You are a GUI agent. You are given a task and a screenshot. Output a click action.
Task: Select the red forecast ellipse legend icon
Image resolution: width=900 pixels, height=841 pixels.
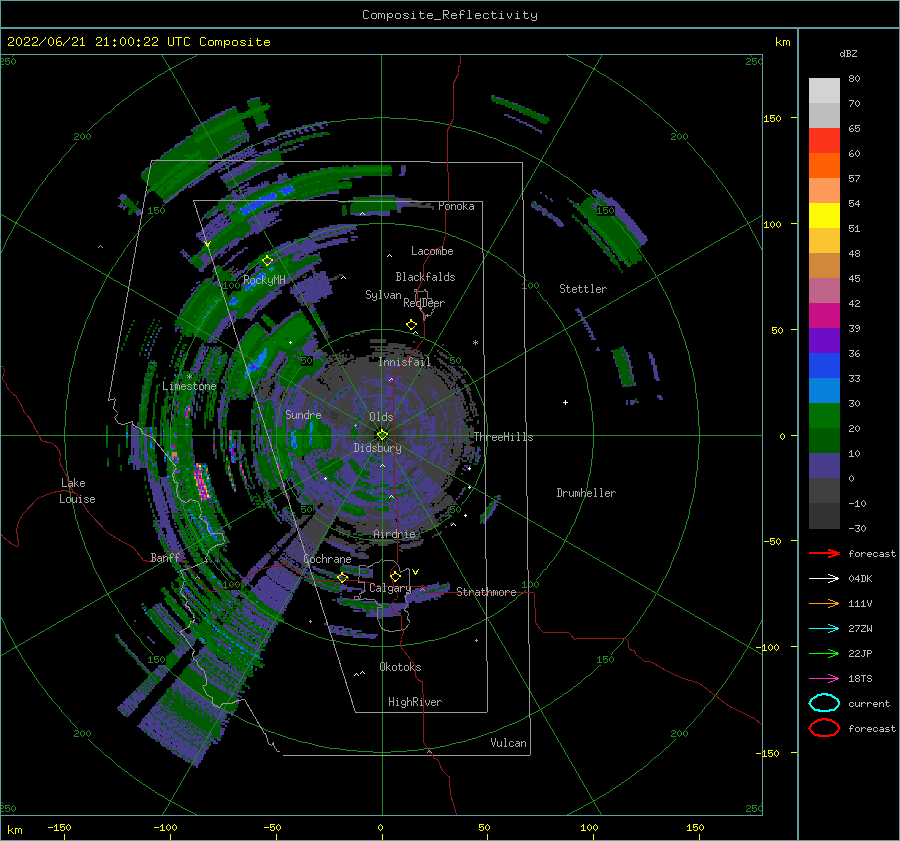824,728
